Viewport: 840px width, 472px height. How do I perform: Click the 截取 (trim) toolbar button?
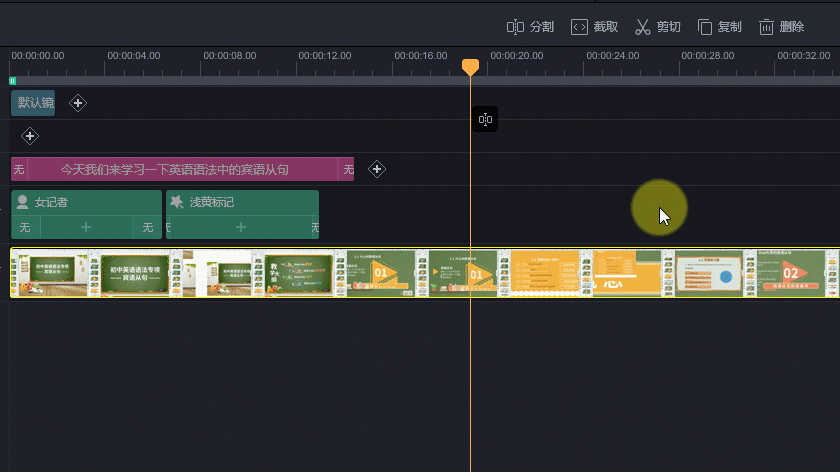[594, 27]
